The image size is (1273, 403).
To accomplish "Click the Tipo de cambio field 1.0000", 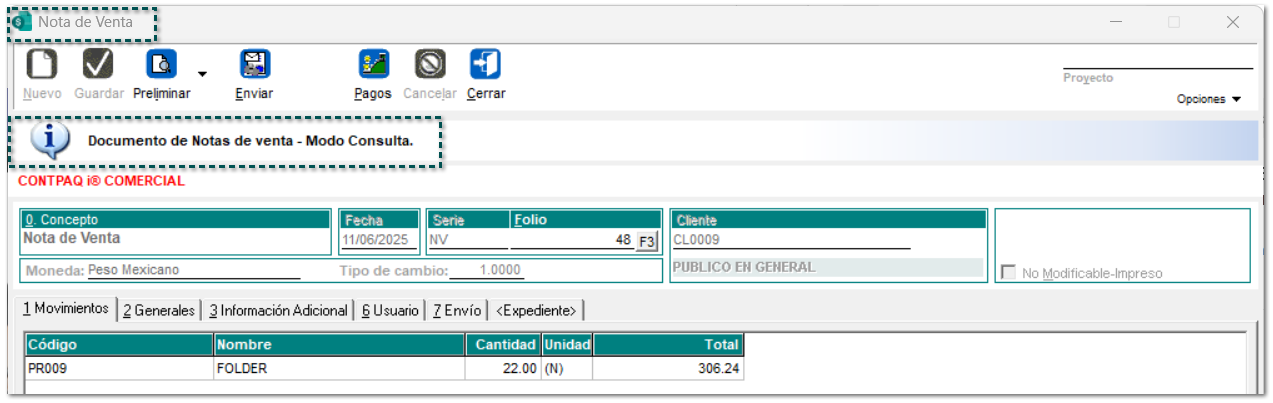I will pyautogui.click(x=486, y=270).
